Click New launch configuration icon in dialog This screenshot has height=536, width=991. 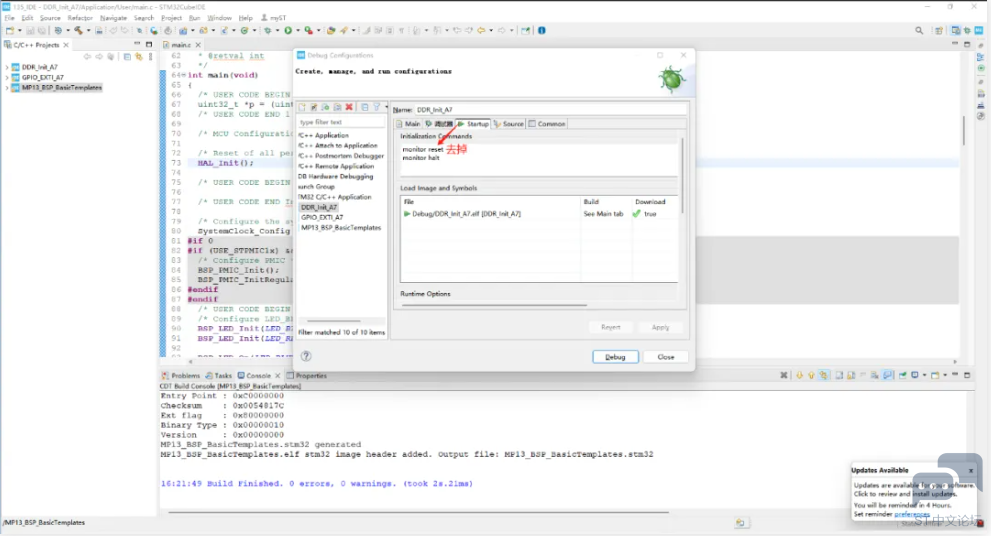302,107
